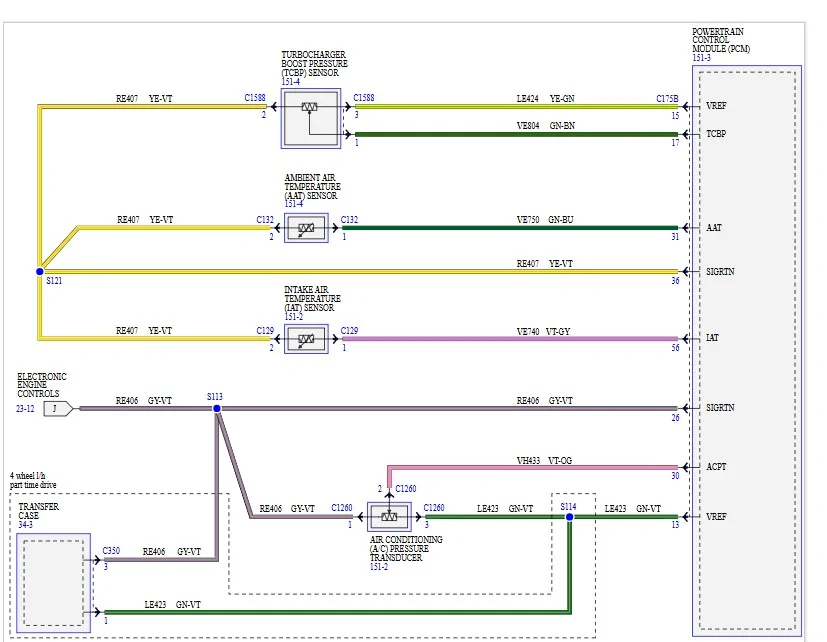827x642 pixels.
Task: Click PCM pin number 30
Action: tap(676, 476)
